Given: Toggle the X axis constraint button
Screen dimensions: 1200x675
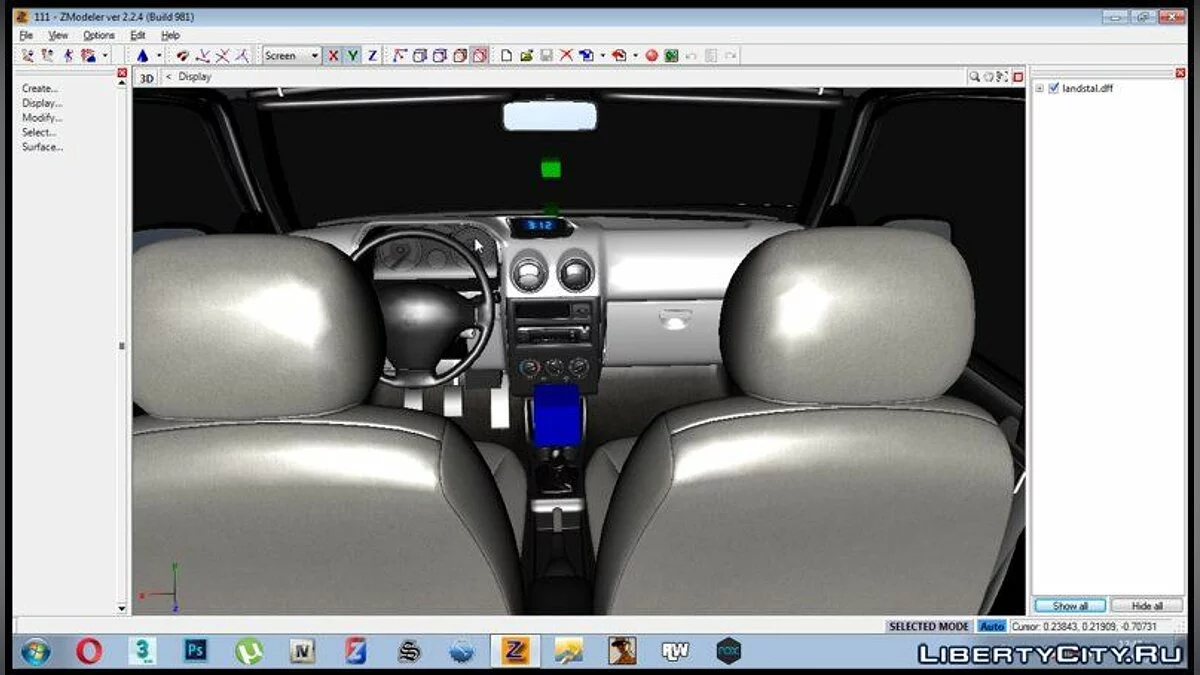Looking at the screenshot, I should point(334,56).
